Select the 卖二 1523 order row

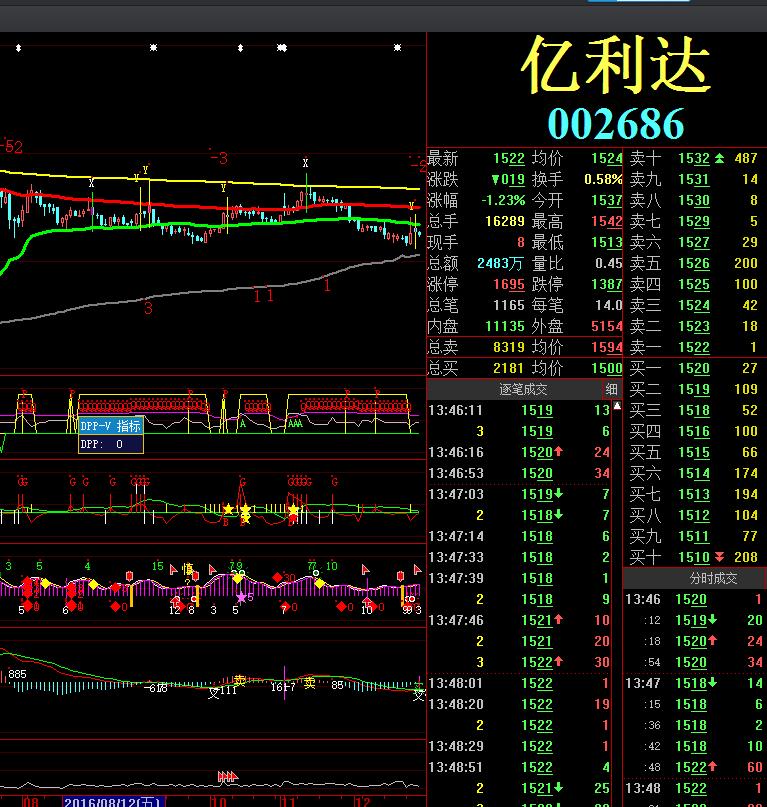click(x=694, y=326)
